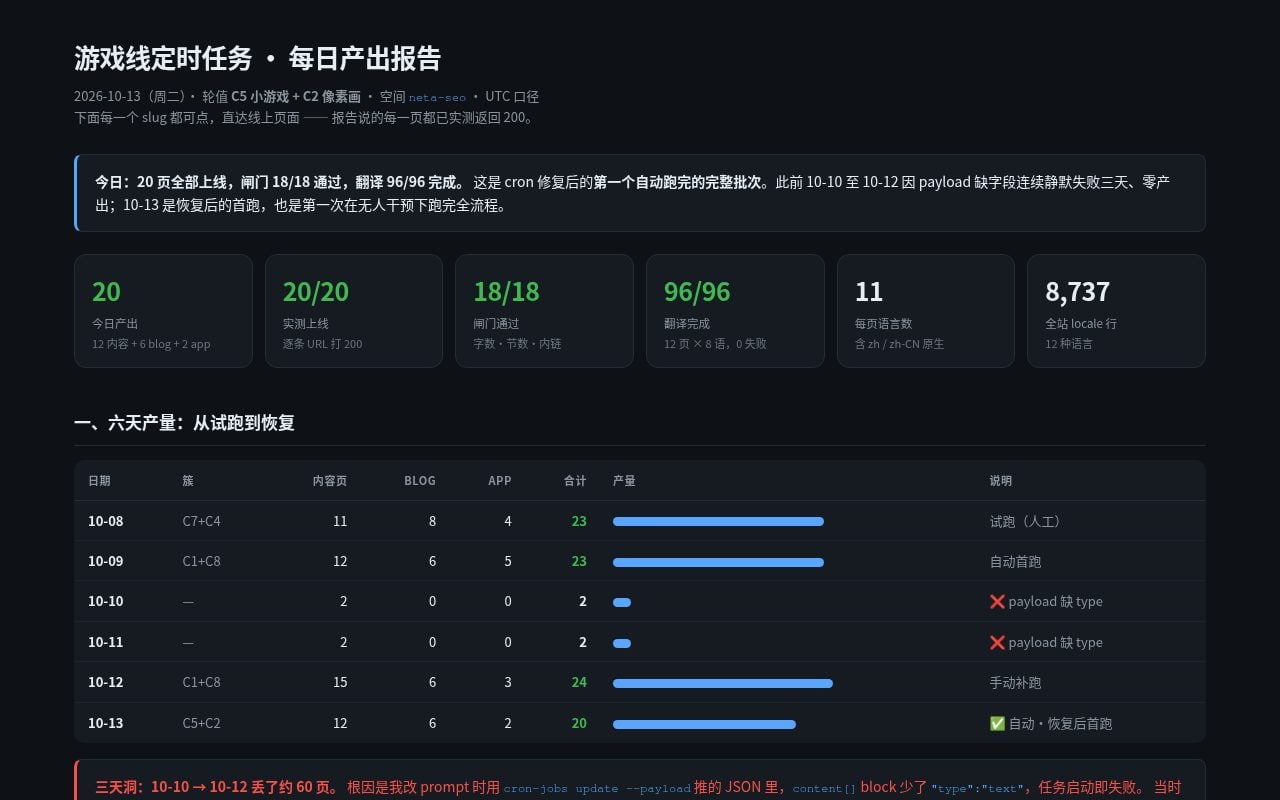This screenshot has width=1280, height=800.
Task: Click the 10-10 output progress bar
Action: tap(622, 602)
